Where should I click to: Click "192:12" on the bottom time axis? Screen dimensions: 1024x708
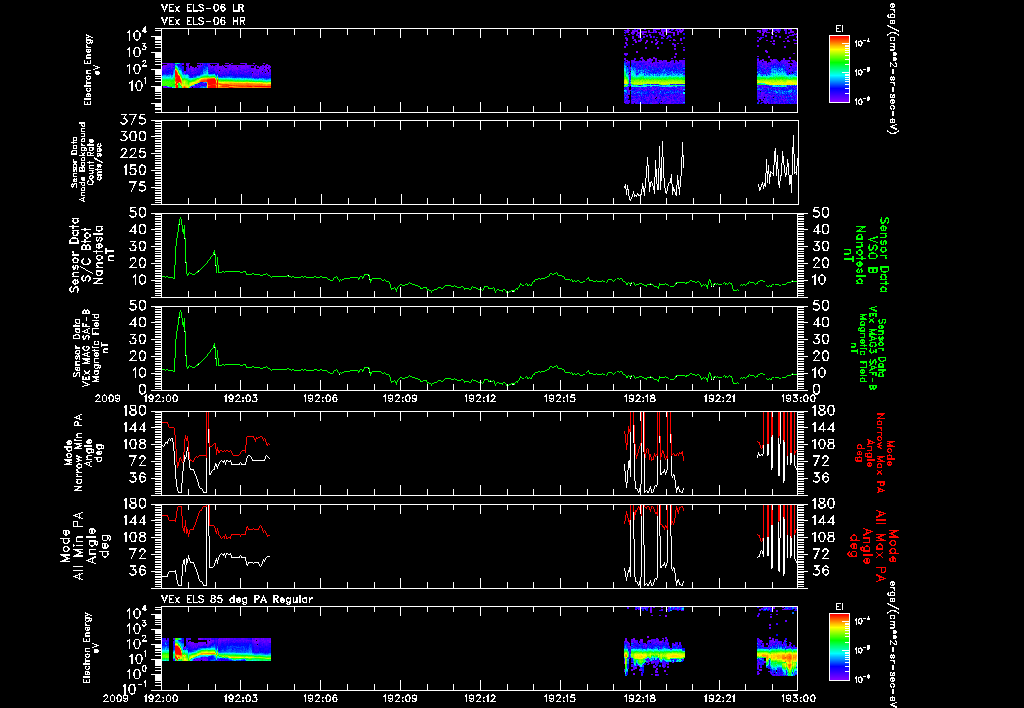point(481,698)
